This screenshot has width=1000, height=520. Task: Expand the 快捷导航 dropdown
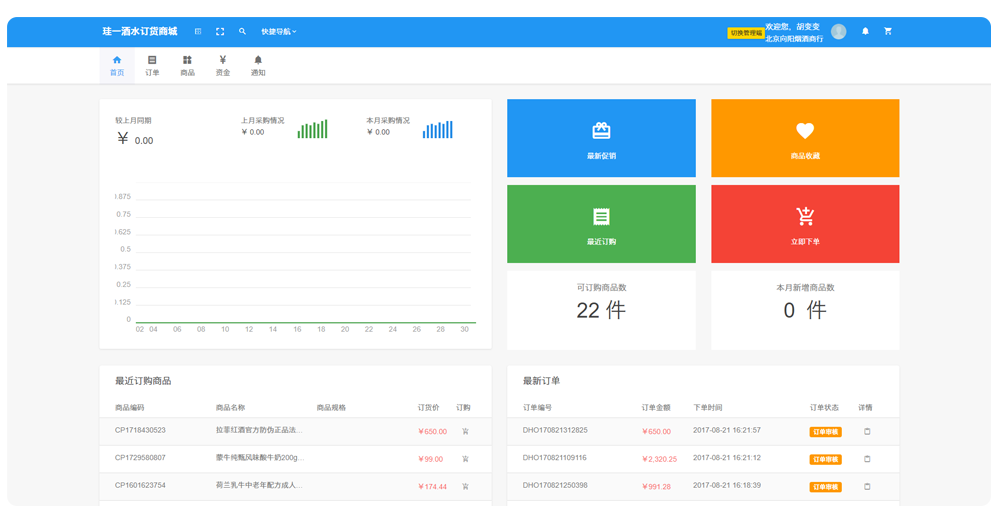[x=279, y=31]
